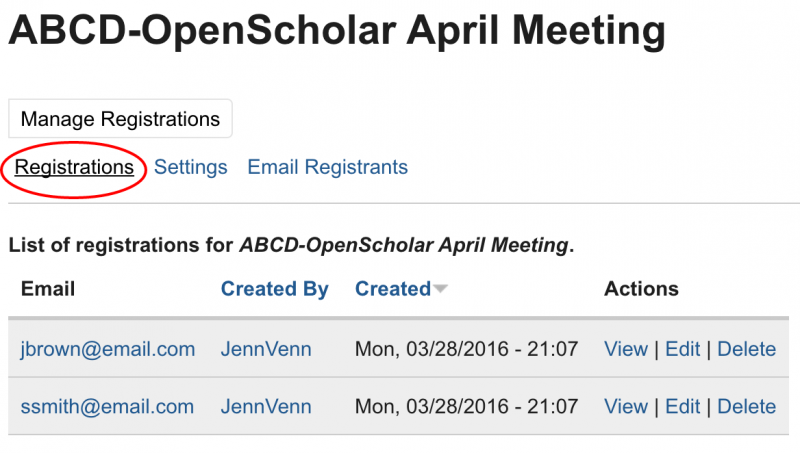Switch to the Settings tab

190,167
